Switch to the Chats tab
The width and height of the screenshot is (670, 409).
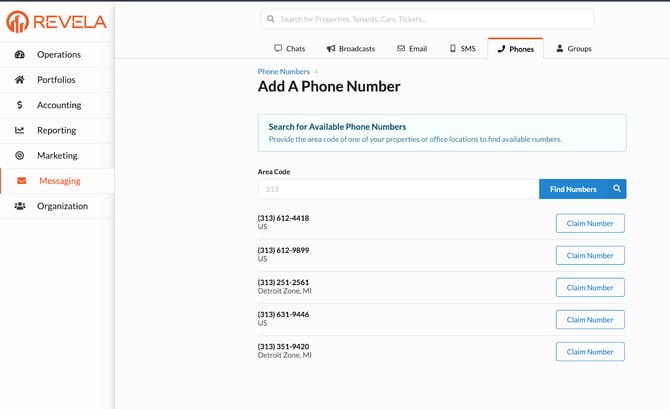click(x=289, y=48)
